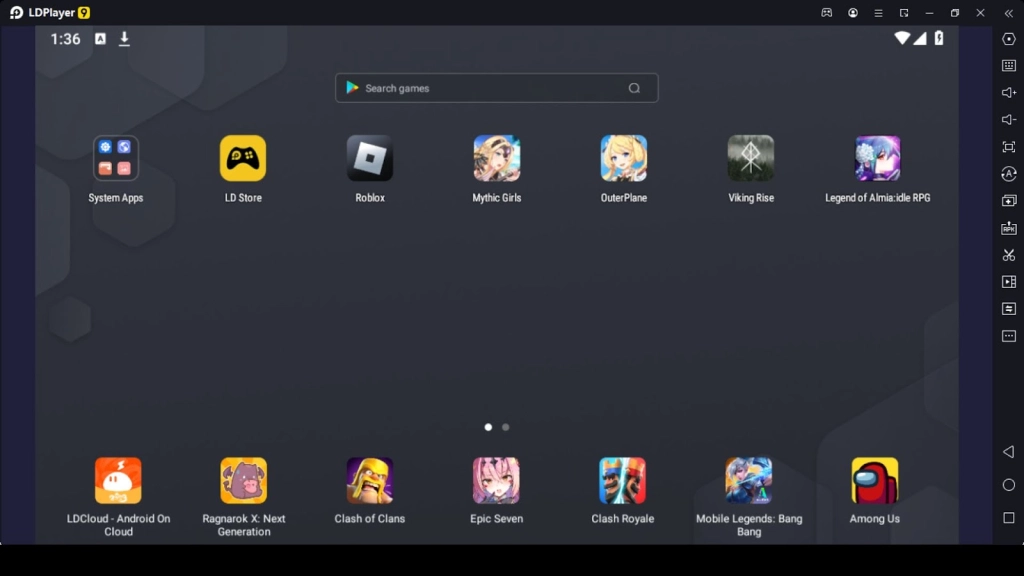
Task: Open multi-instance add window icon
Action: pos(1008,200)
